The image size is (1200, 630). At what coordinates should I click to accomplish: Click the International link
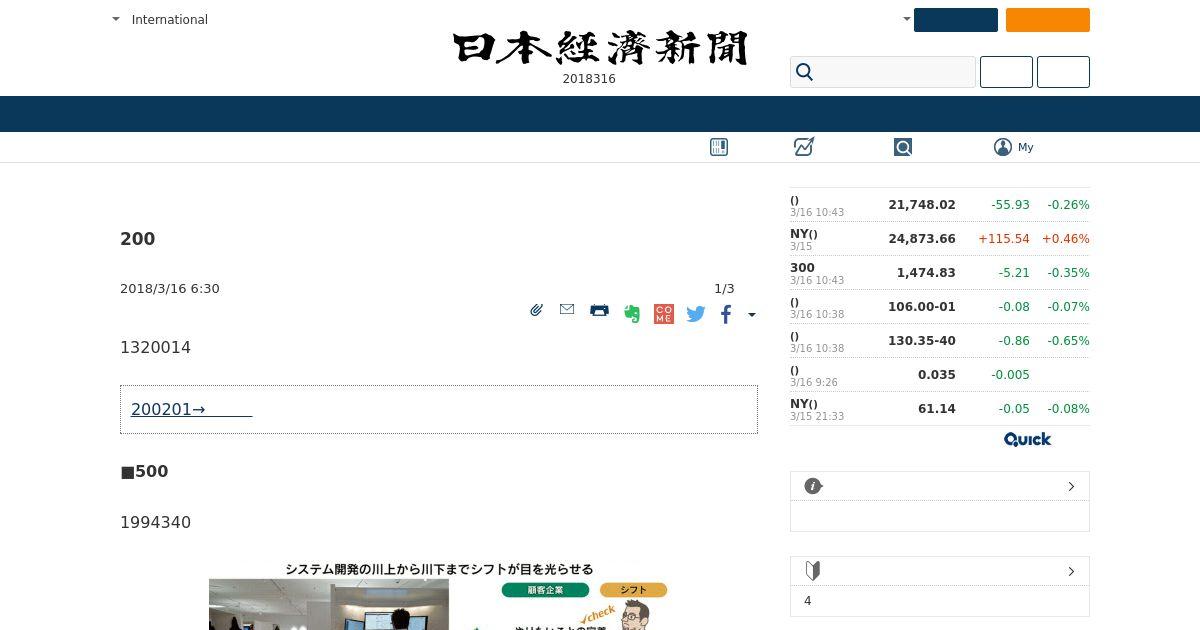[170, 19]
